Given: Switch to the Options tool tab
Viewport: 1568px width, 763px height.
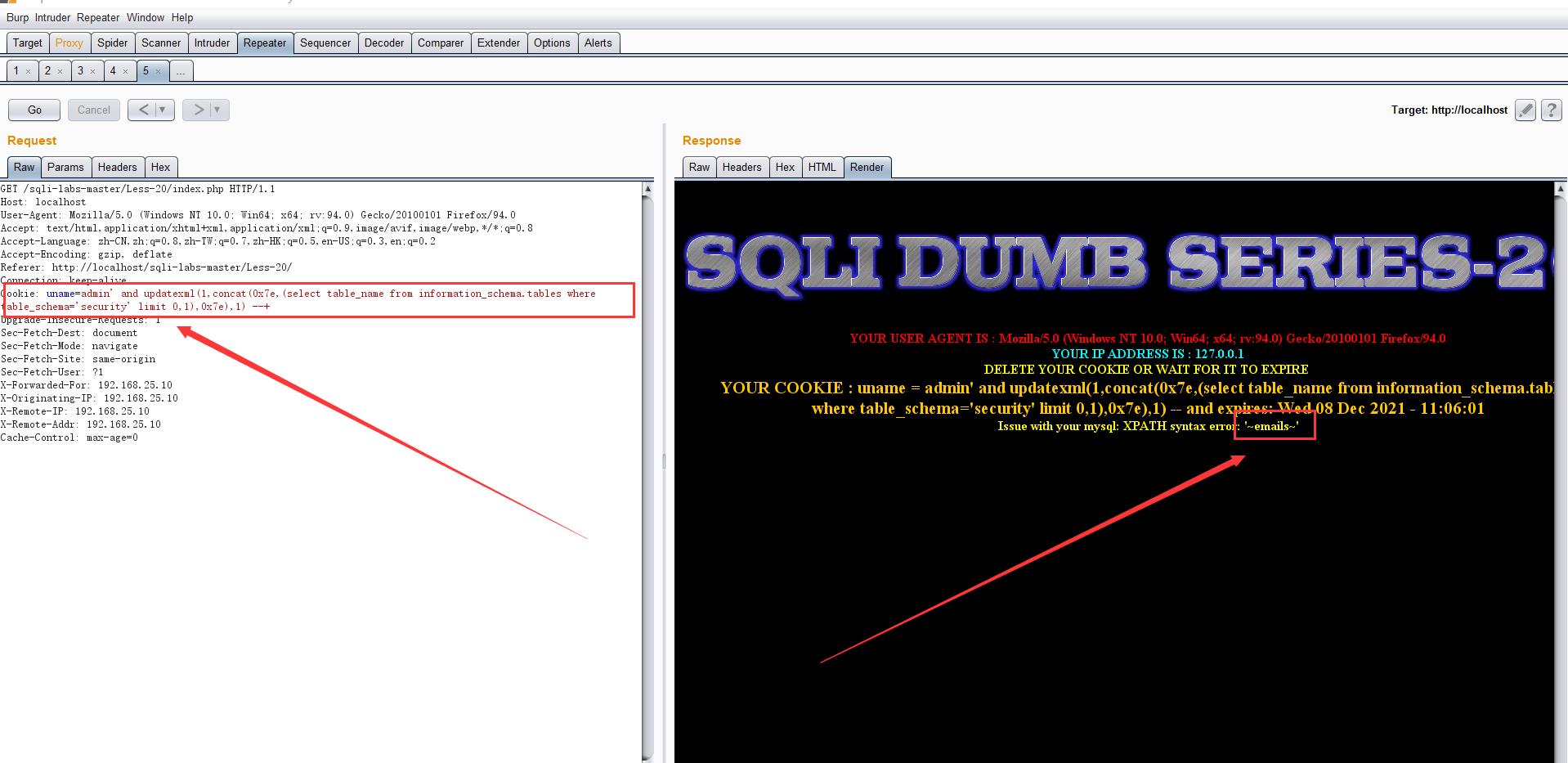Looking at the screenshot, I should click(552, 43).
